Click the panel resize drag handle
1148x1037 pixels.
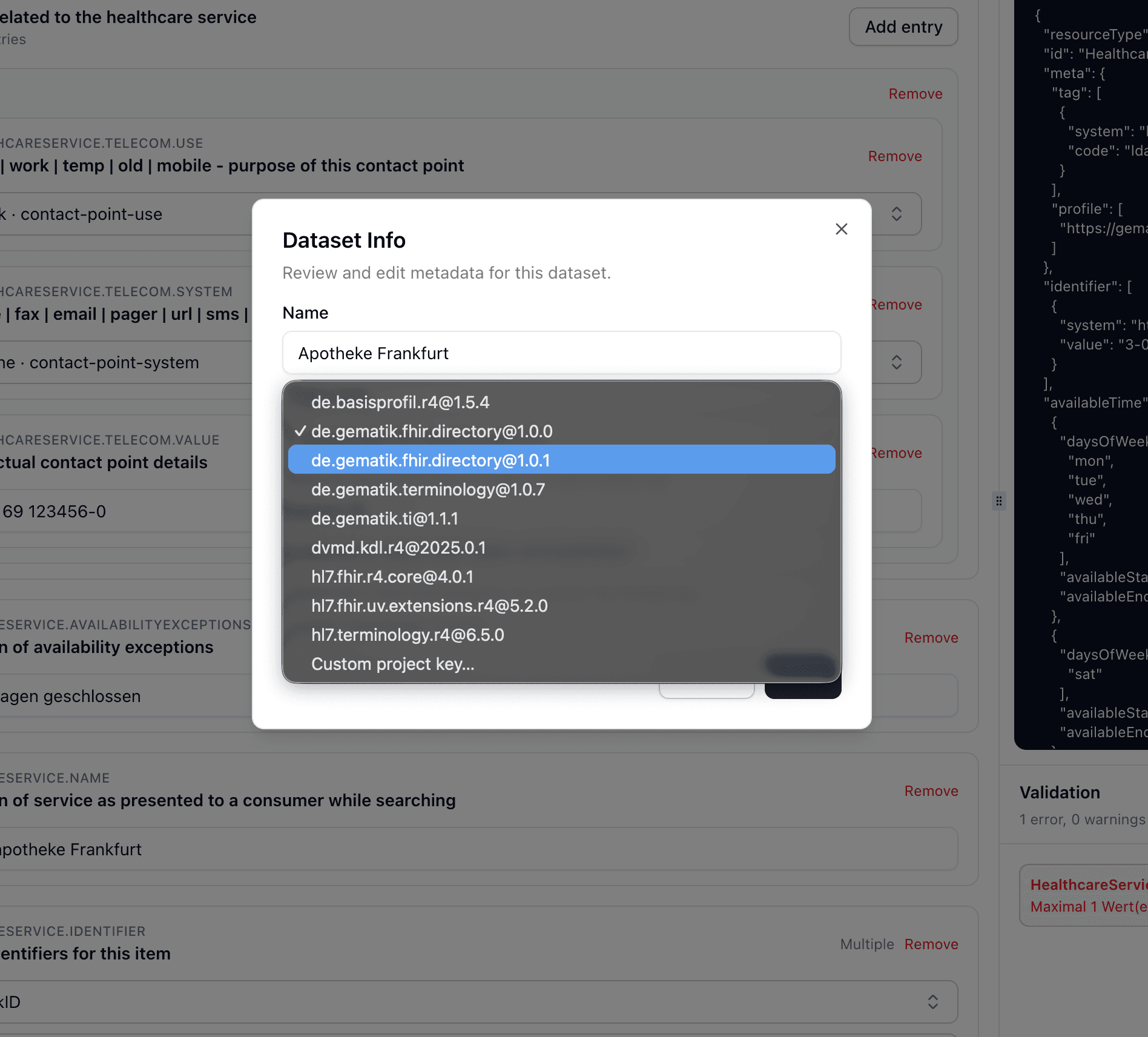coord(998,501)
